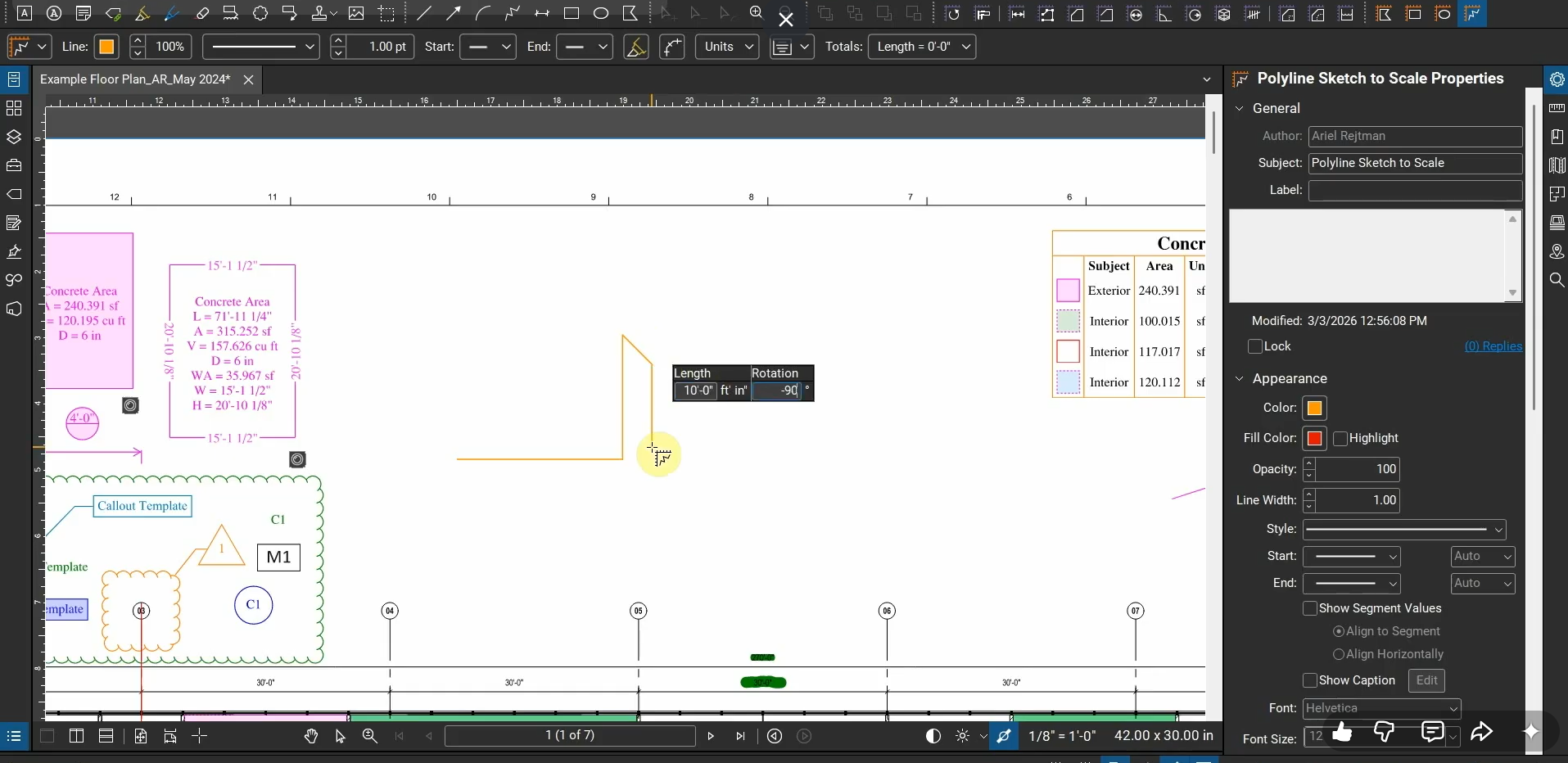Select the Arrow tool
Viewport: 1568px width, 763px height.
pos(454,14)
